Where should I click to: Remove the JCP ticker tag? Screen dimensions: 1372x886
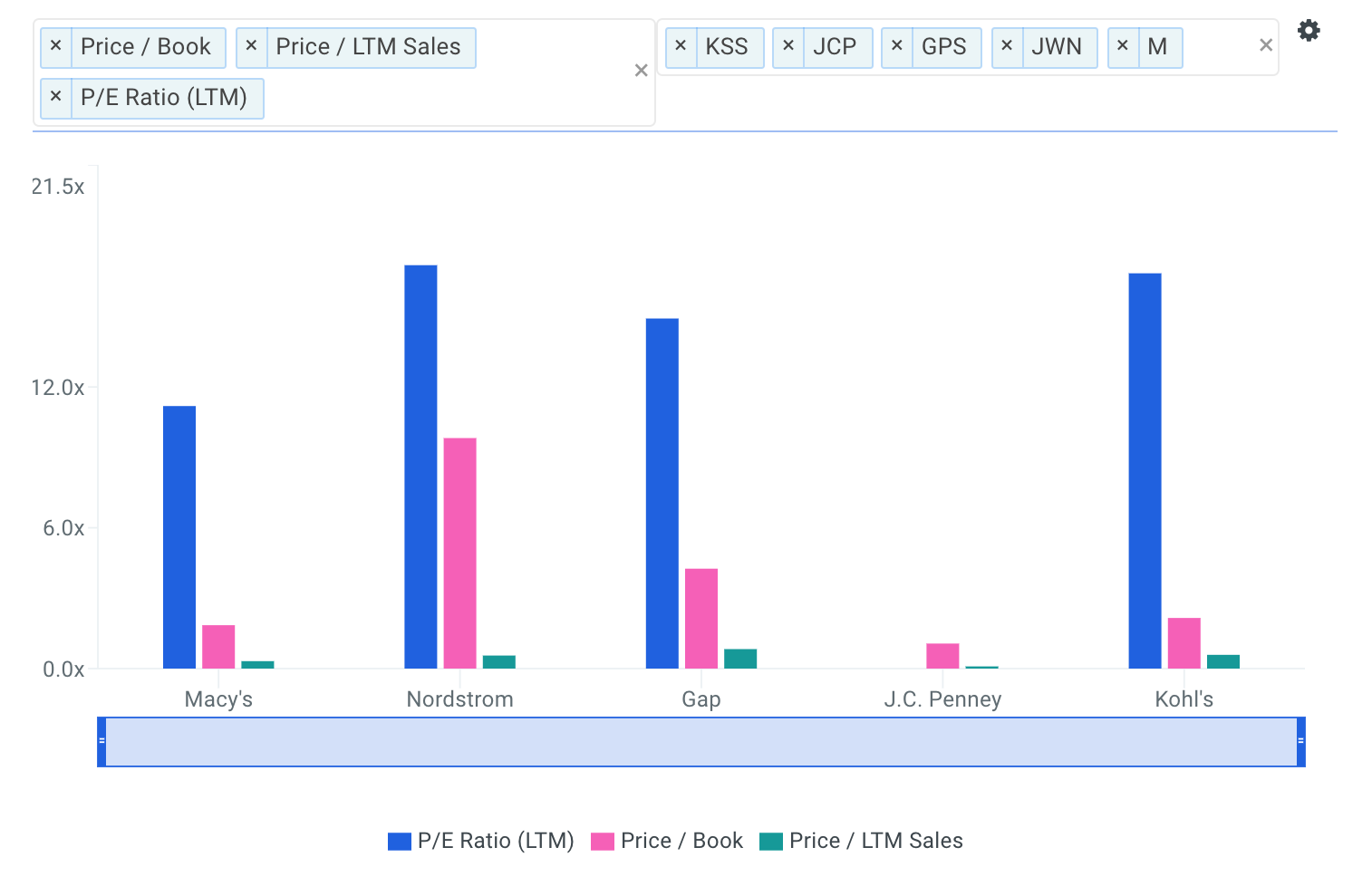click(788, 47)
